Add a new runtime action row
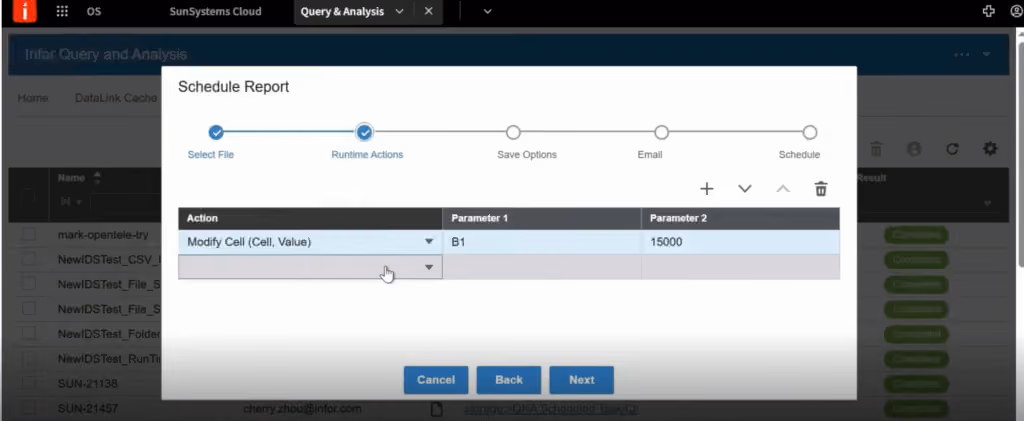The width and height of the screenshot is (1024, 421). tap(707, 189)
